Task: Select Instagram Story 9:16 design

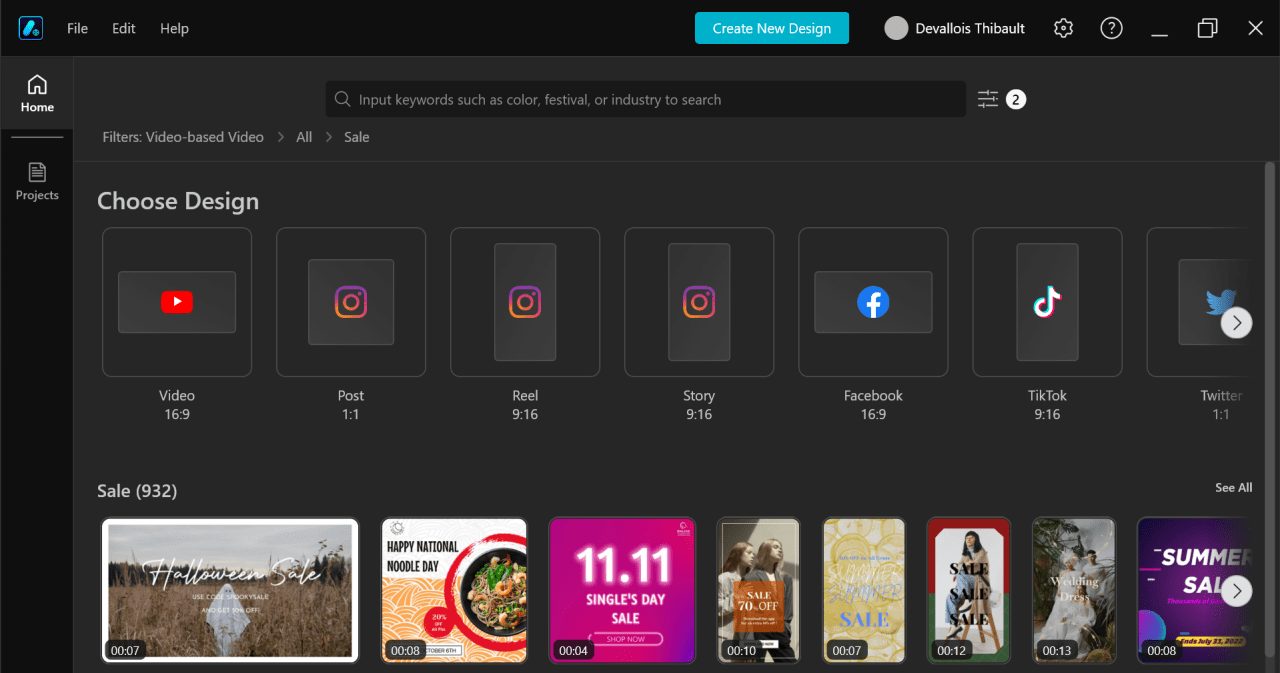Action: (699, 302)
